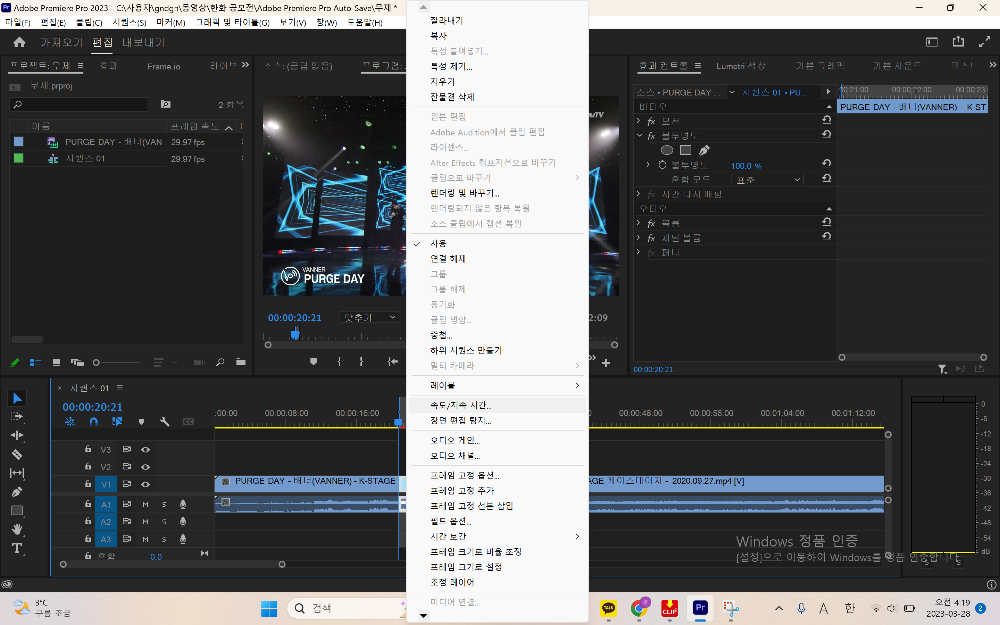Image resolution: width=1000 pixels, height=625 pixels.
Task: Click opacity value 100.0 %
Action: point(746,166)
